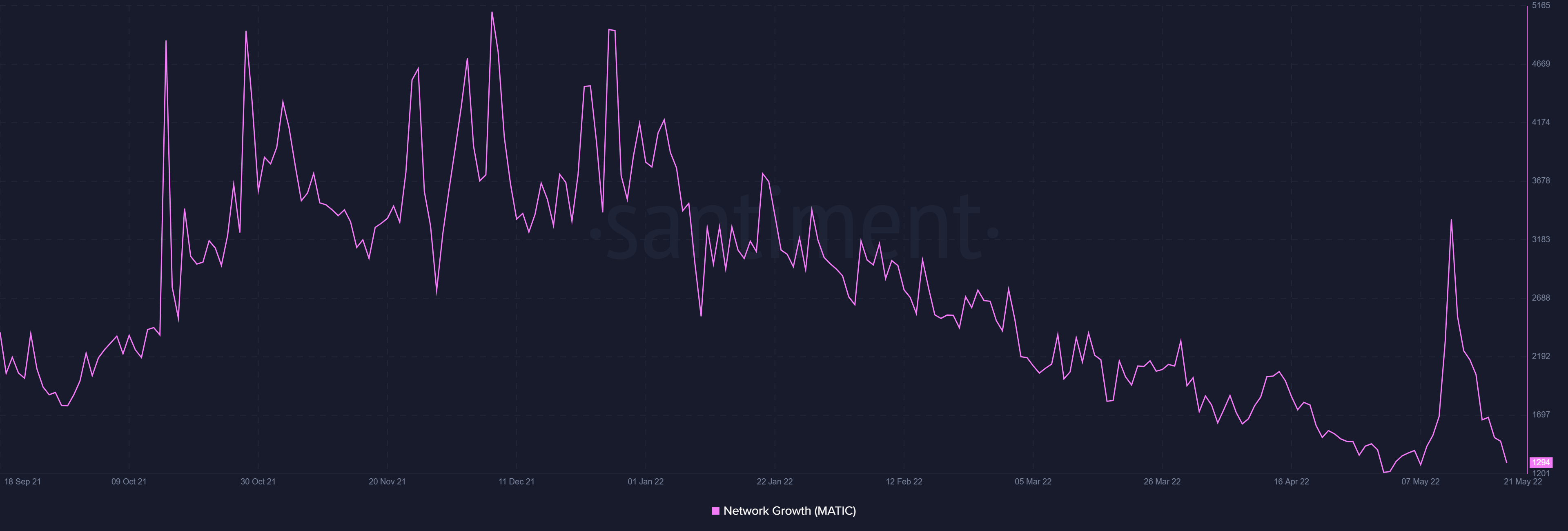
Task: Select the 09 Oct 21 date label
Action: pos(129,482)
